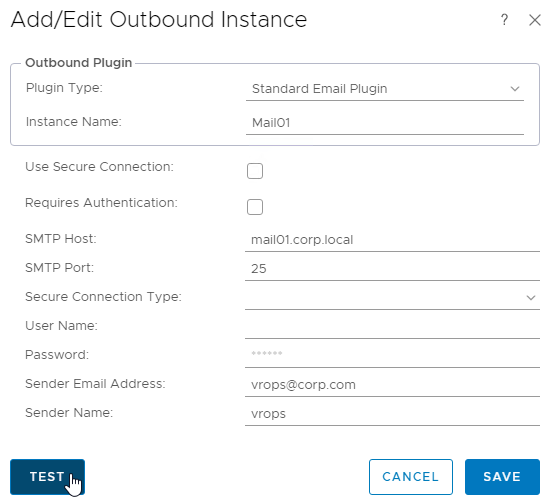553x503 pixels.
Task: Click the Sender Email Address field vrops@corp.com
Action: pyautogui.click(x=392, y=384)
